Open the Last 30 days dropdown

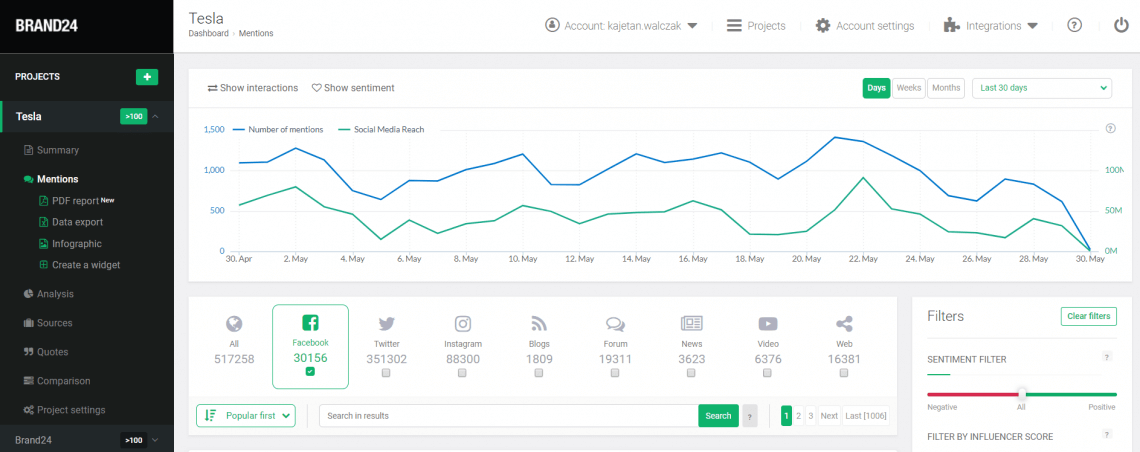1042,88
